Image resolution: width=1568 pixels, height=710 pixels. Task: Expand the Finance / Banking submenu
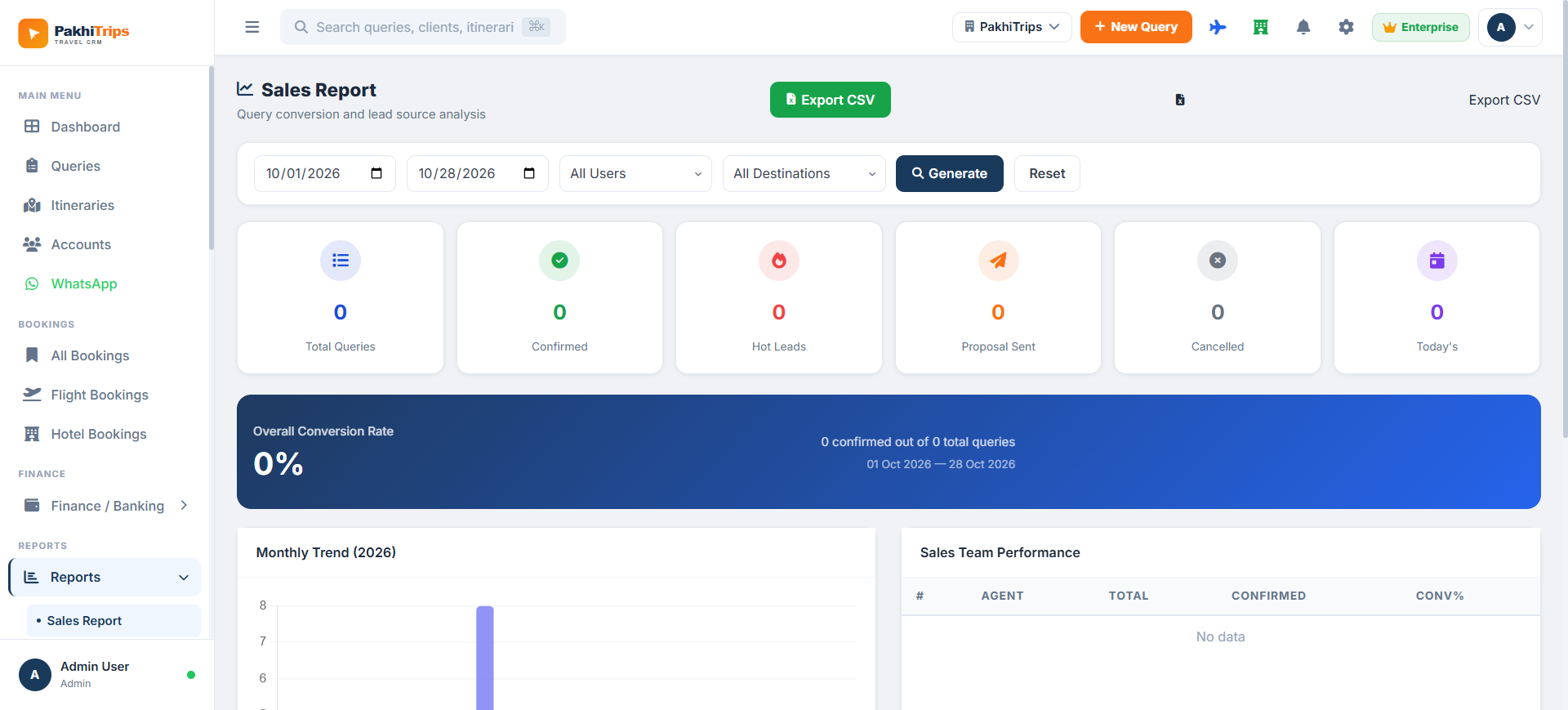click(106, 506)
